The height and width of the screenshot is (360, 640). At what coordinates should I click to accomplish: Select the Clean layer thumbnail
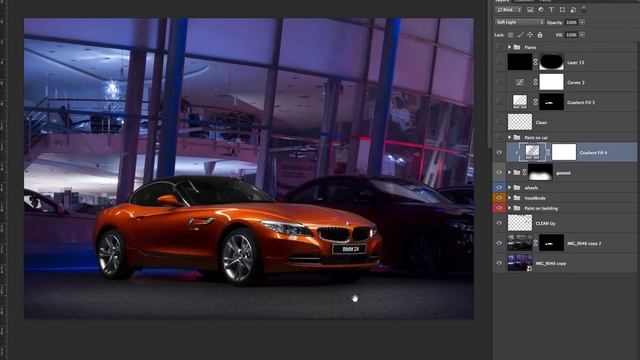tap(520, 122)
